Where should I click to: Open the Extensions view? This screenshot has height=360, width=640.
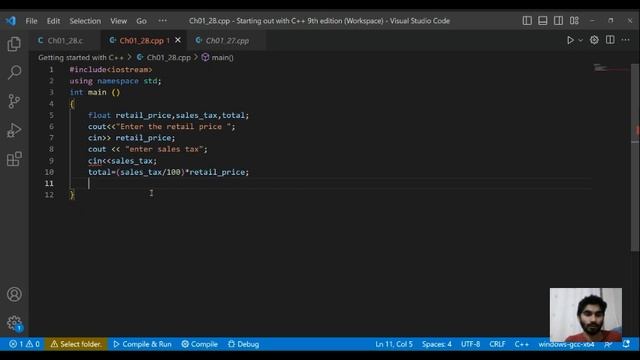14,159
